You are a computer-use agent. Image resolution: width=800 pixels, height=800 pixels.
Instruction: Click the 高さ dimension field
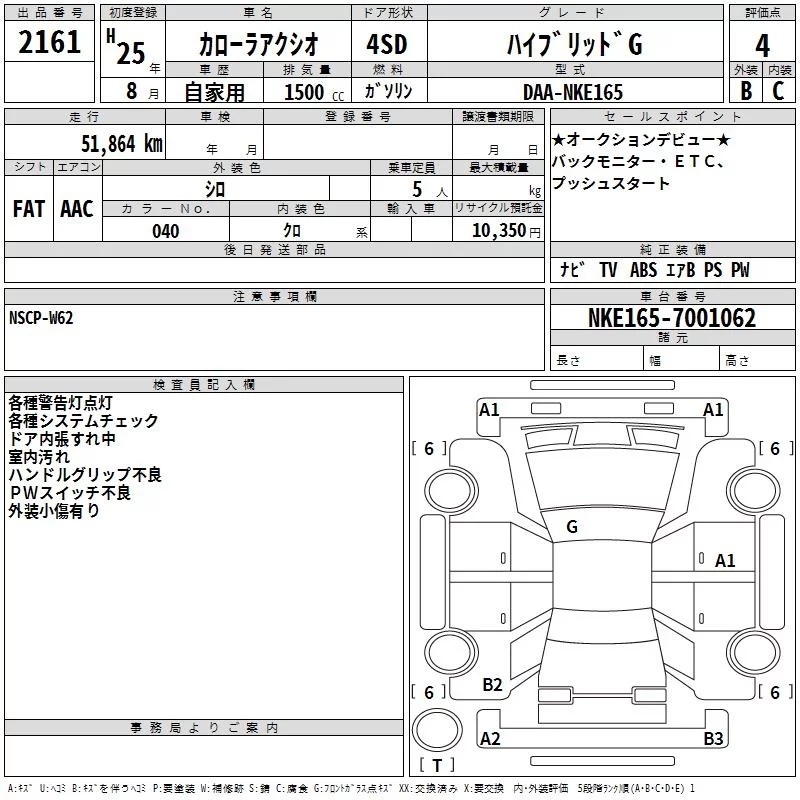click(757, 358)
